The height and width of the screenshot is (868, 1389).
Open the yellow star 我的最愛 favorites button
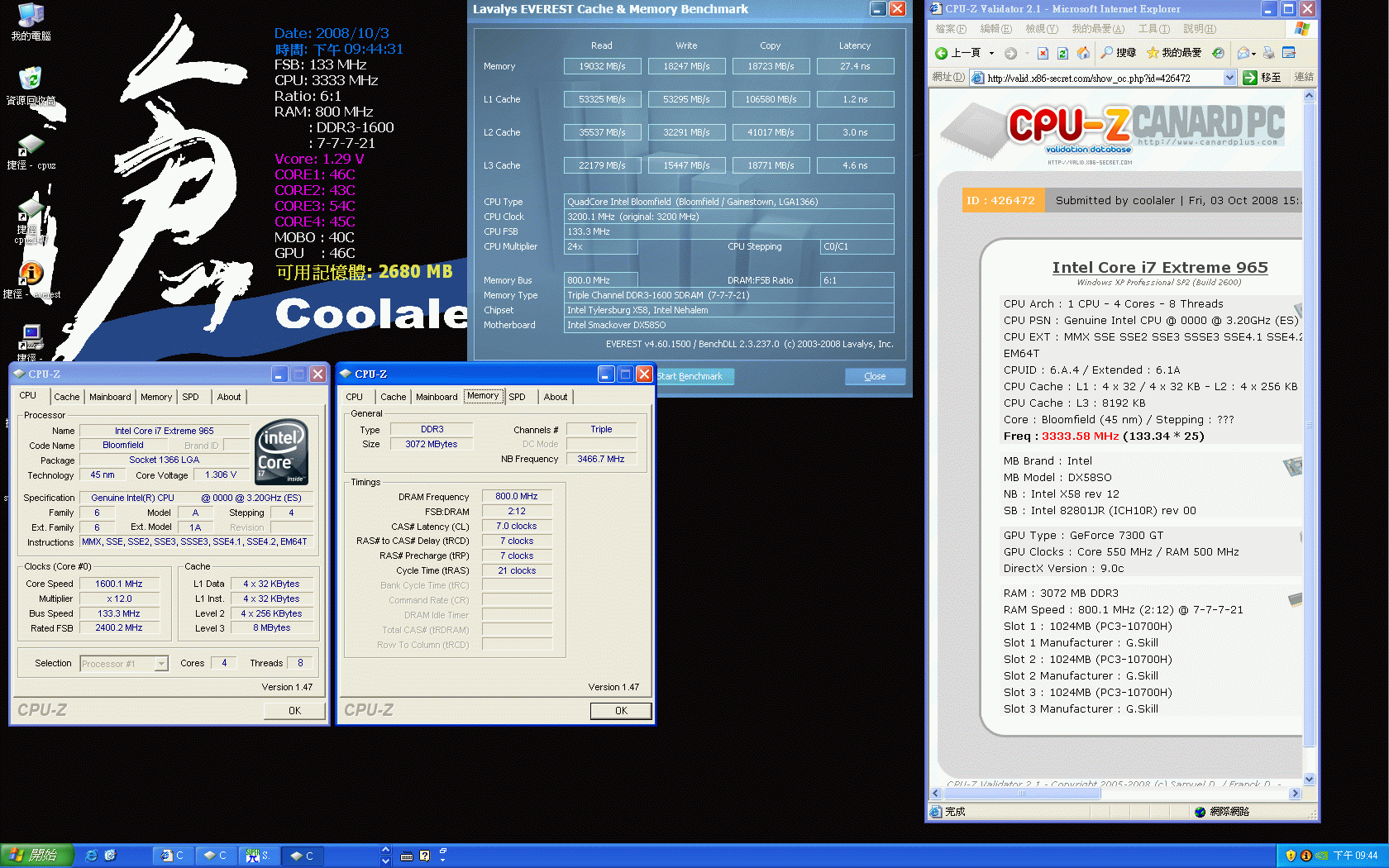pyautogui.click(x=1153, y=53)
